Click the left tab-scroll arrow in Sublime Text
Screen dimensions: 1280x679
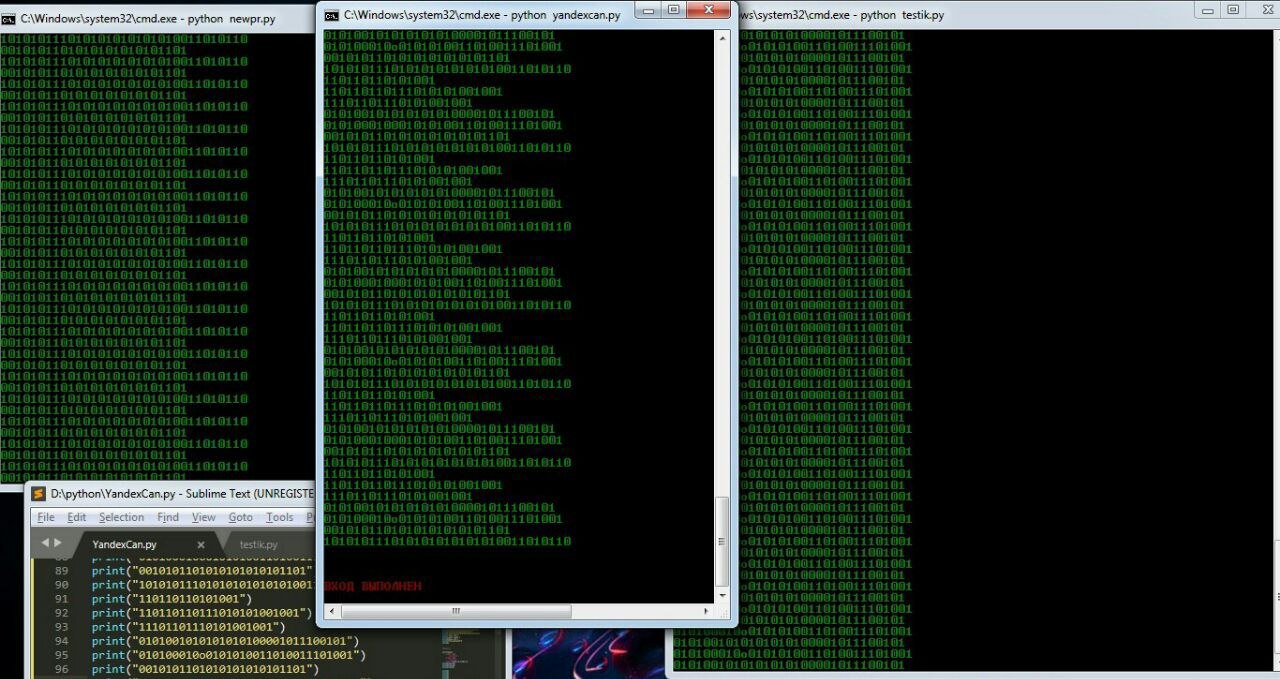tap(45, 542)
